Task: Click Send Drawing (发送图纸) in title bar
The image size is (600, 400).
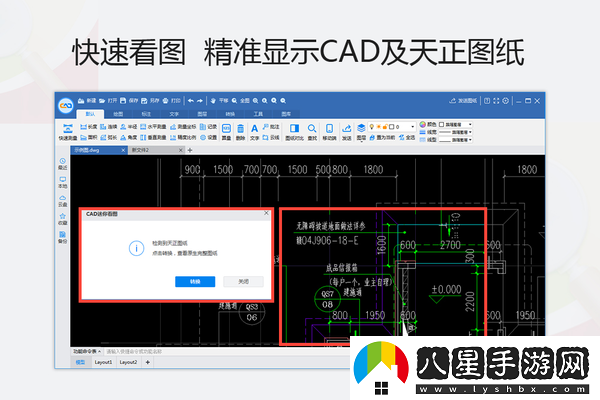Action: pyautogui.click(x=463, y=101)
